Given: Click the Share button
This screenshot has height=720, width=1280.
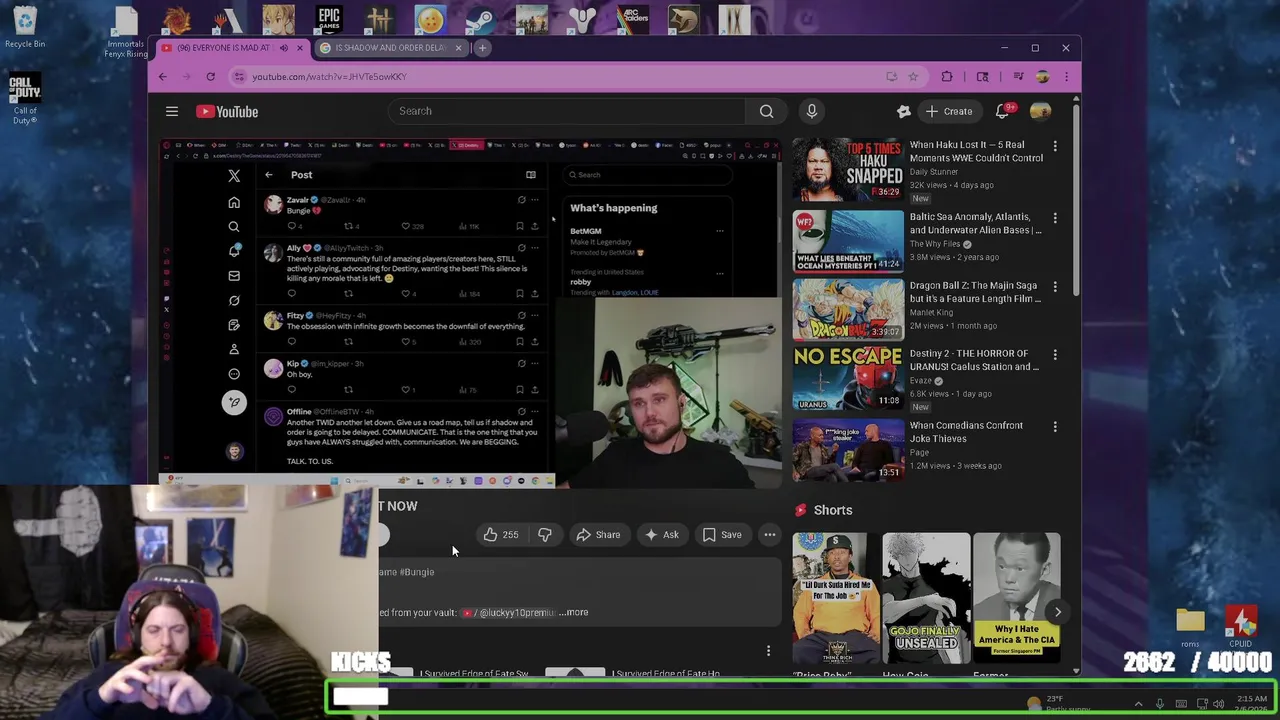Looking at the screenshot, I should pyautogui.click(x=598, y=535).
